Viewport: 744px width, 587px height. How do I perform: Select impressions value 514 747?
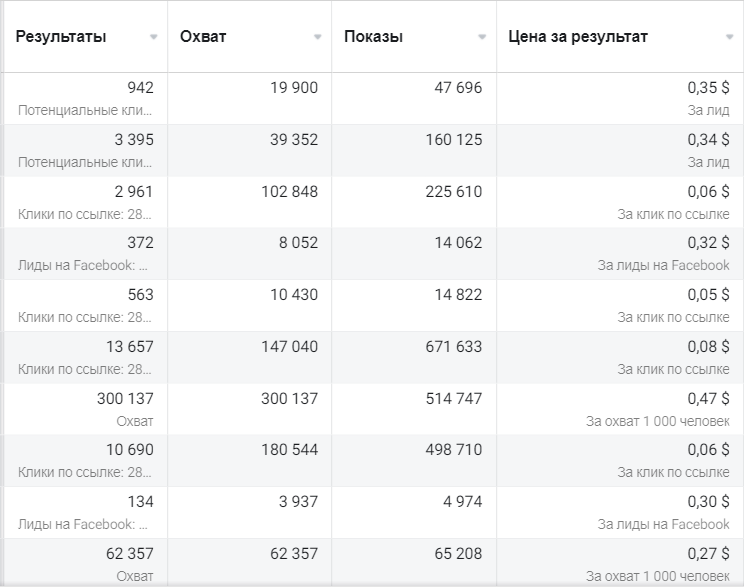tap(454, 398)
